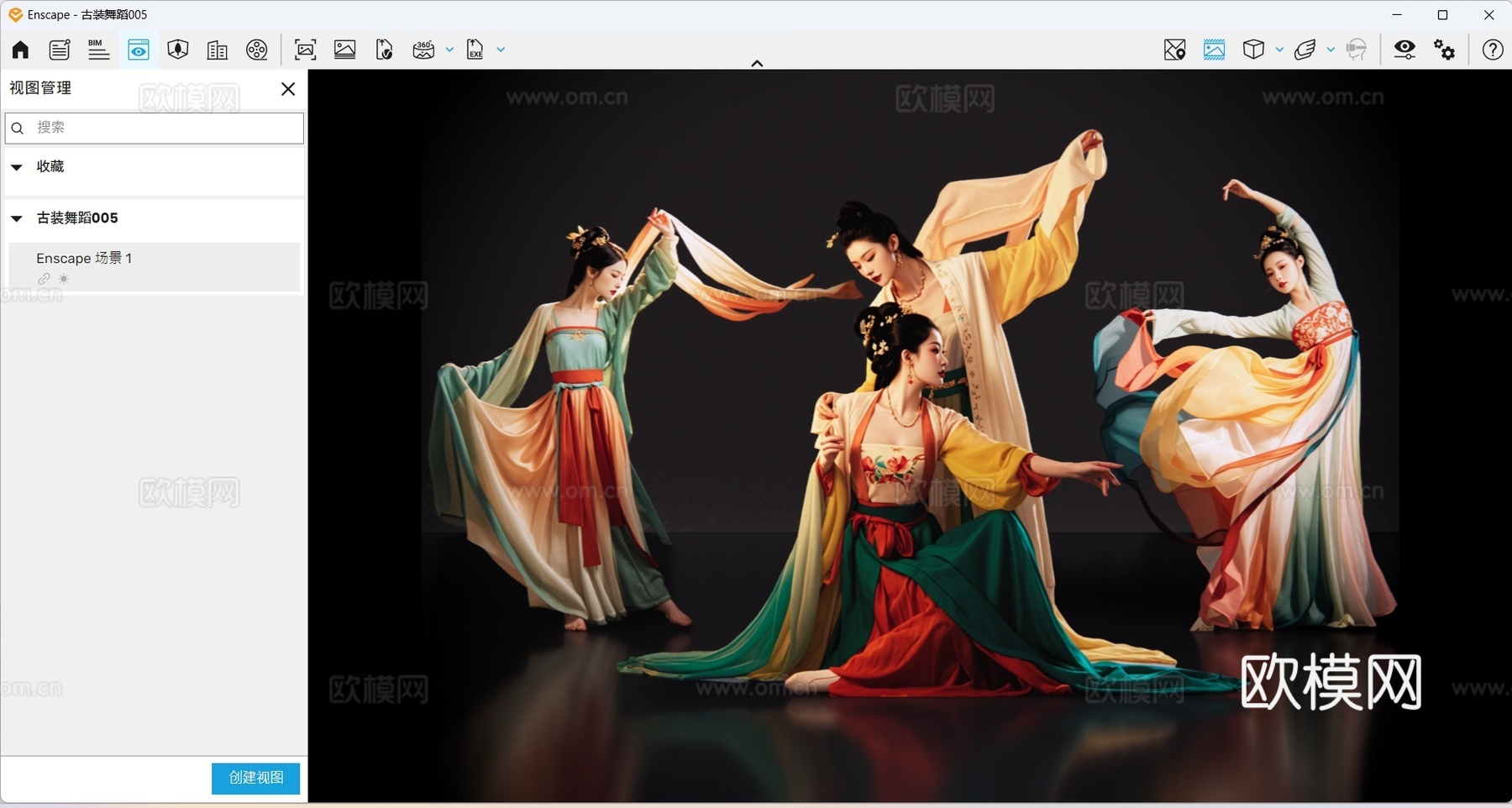Close the 视图管理 panel

point(288,89)
